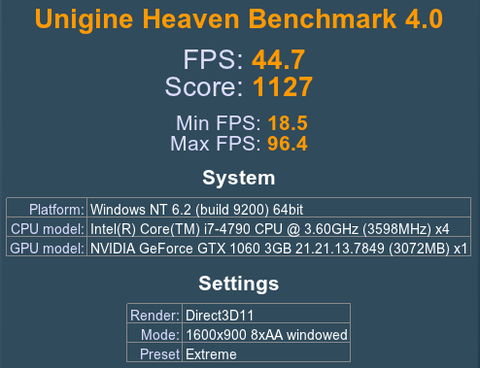Click the Min FPS: label
The image size is (480, 368).
[x=218, y=123]
